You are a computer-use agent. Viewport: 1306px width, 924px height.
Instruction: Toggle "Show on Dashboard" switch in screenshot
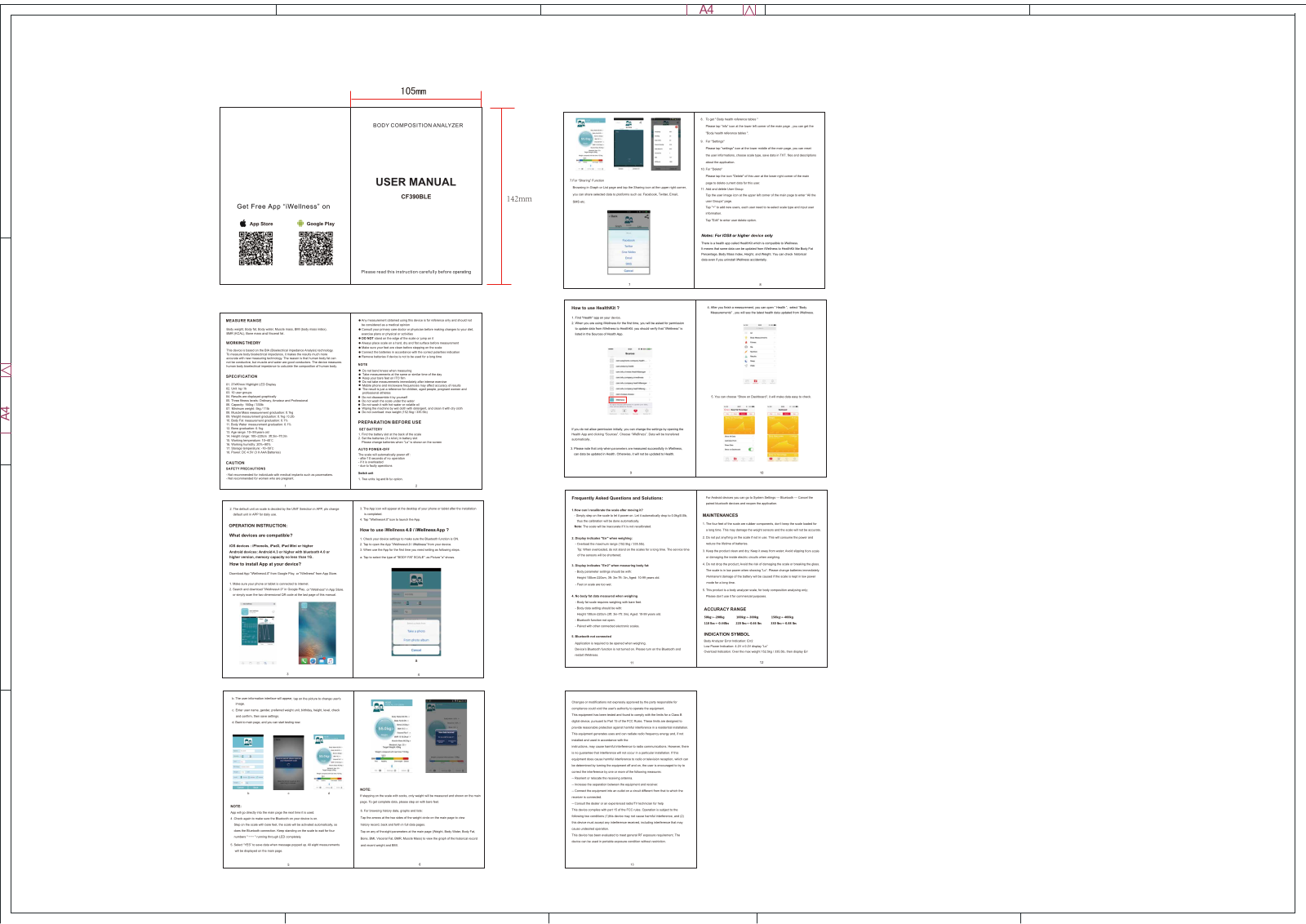pos(750,450)
